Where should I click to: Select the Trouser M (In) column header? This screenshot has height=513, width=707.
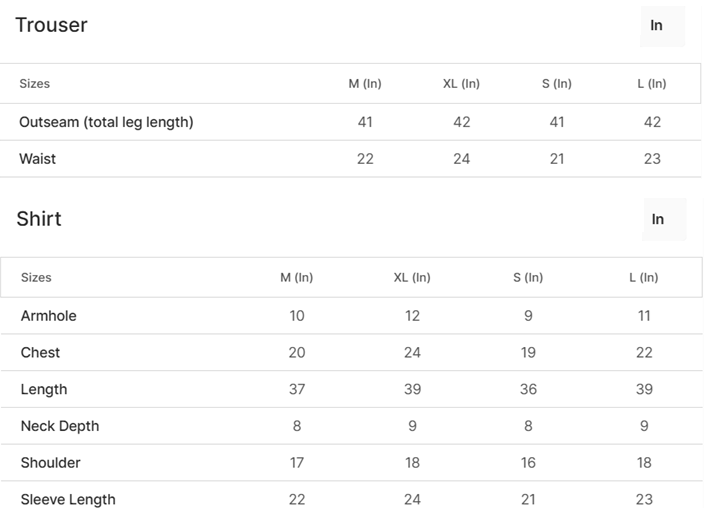click(365, 83)
